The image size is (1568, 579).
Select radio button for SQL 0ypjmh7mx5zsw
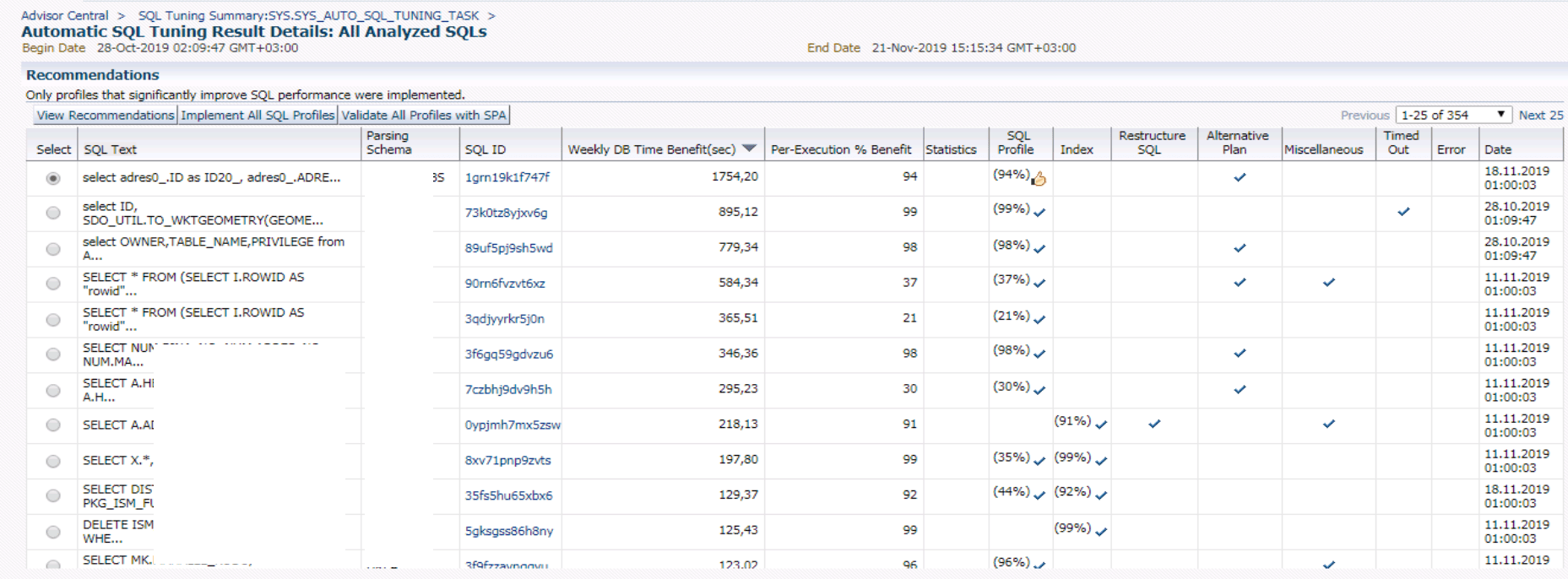[x=53, y=425]
